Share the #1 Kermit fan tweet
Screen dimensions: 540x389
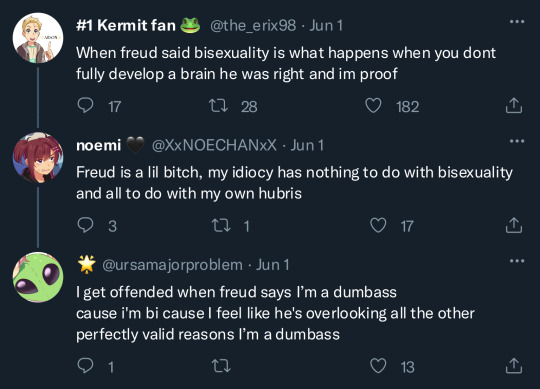click(514, 105)
